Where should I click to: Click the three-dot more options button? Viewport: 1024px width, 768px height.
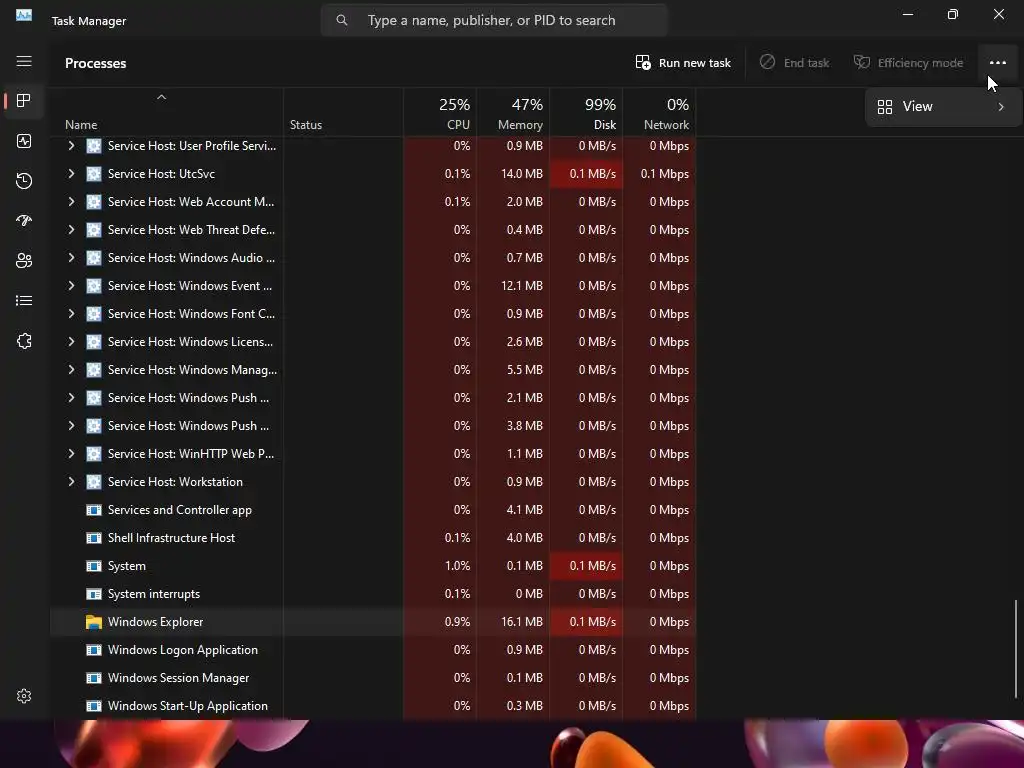point(997,63)
